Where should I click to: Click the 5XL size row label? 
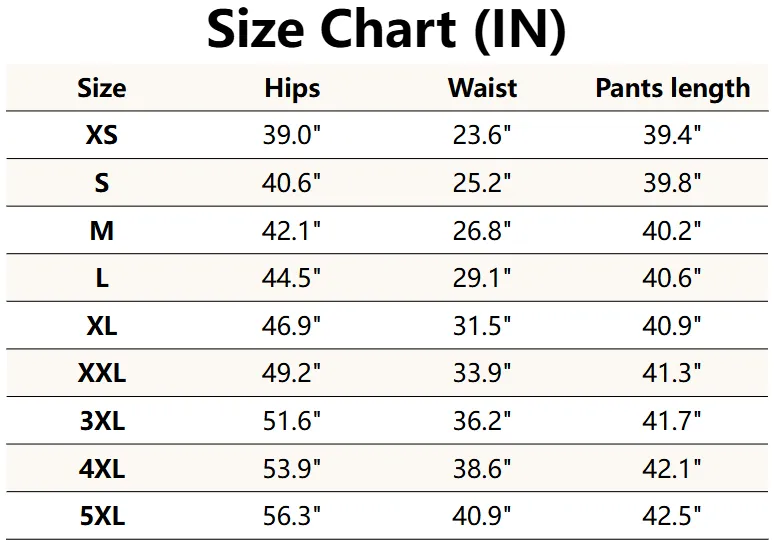pyautogui.click(x=102, y=516)
